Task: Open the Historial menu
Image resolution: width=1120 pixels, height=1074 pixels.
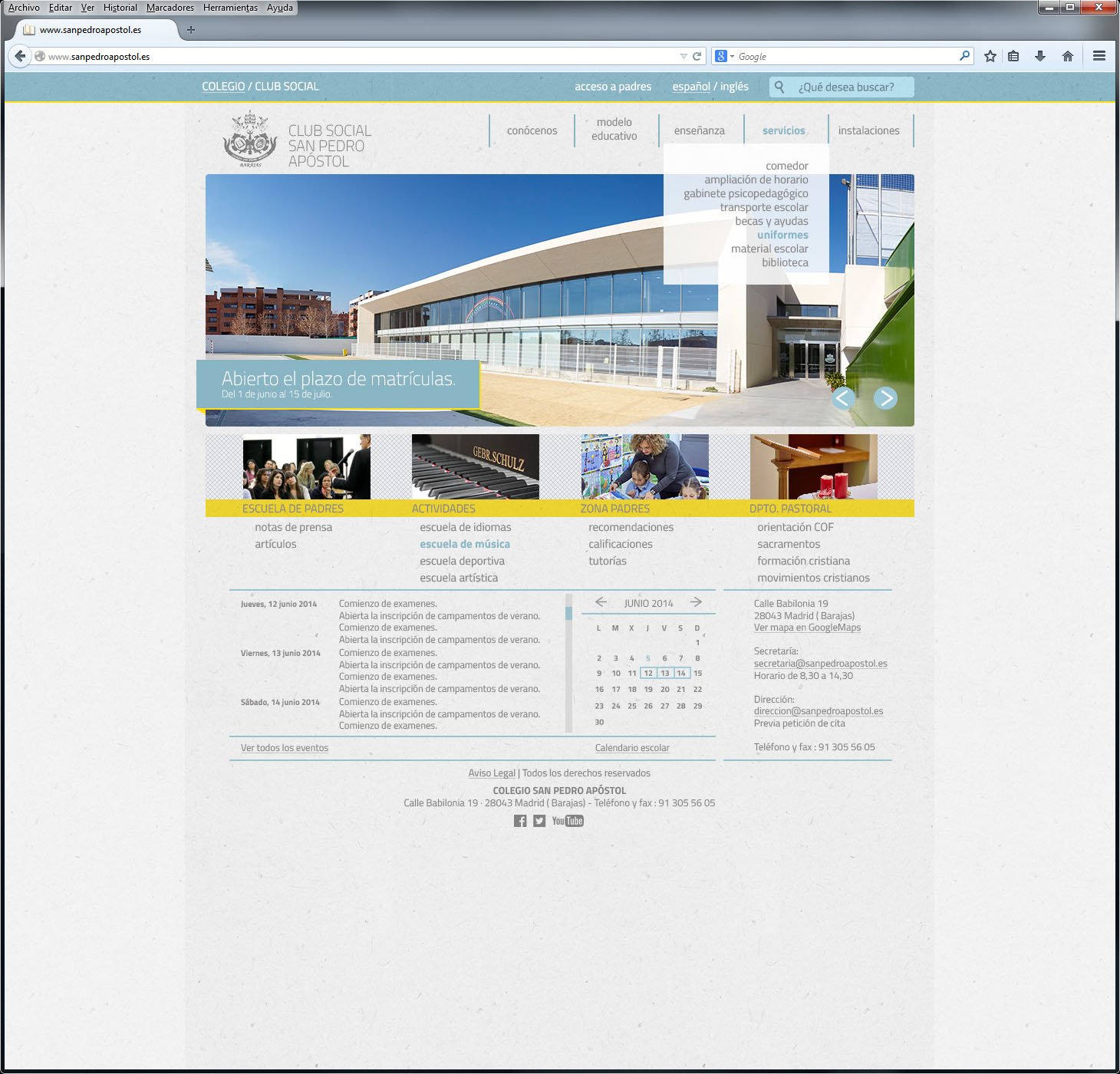Action: coord(120,7)
